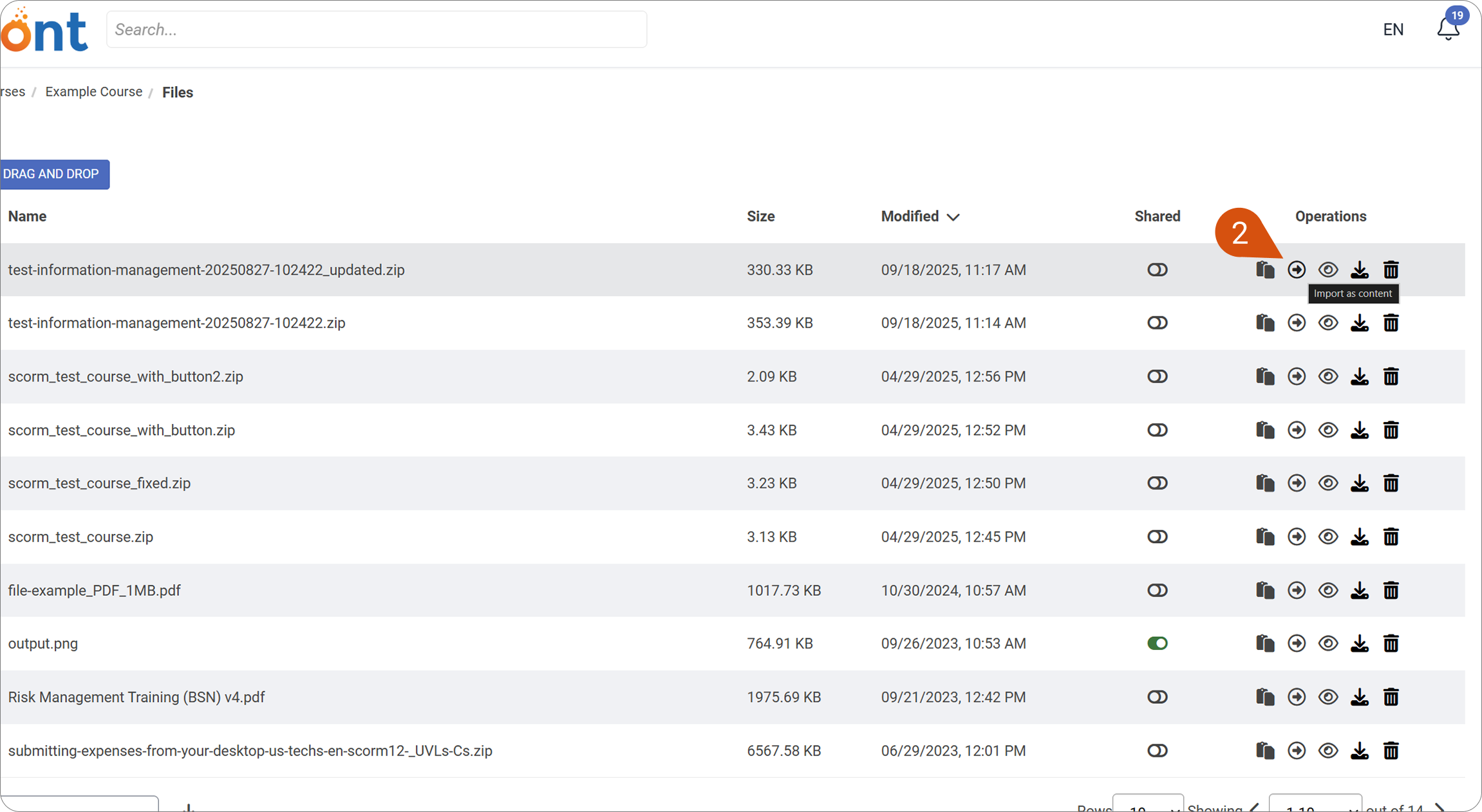Import scorm_test_course_fixed.zip as content
The width and height of the screenshot is (1482, 812).
coord(1297,483)
